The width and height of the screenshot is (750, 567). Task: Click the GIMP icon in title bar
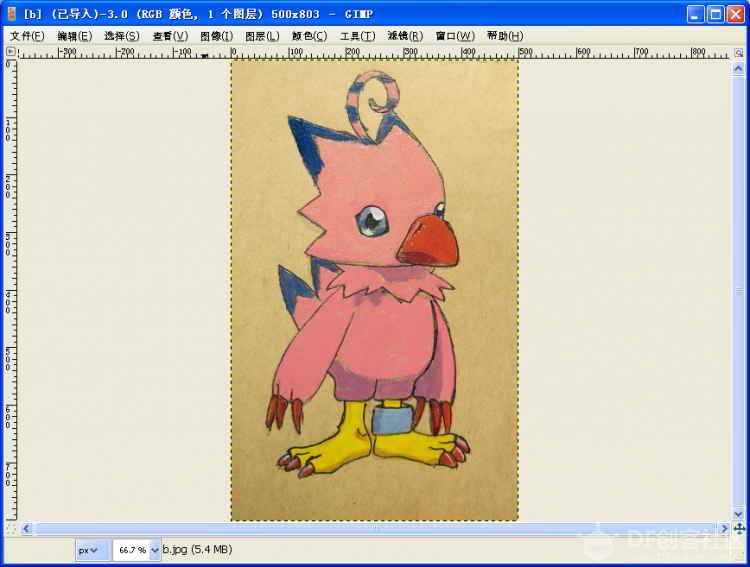[12, 14]
